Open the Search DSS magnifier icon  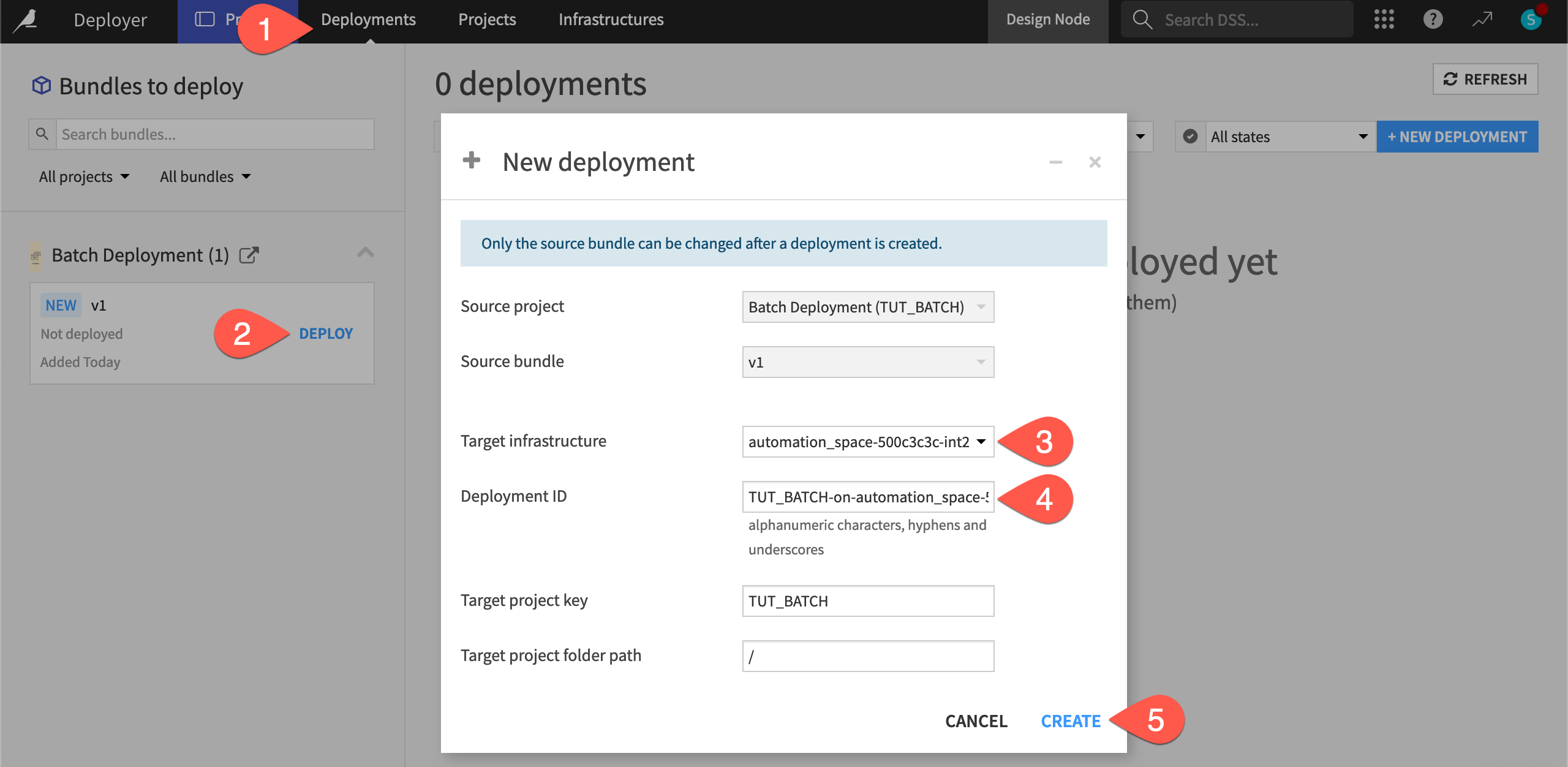1142,19
